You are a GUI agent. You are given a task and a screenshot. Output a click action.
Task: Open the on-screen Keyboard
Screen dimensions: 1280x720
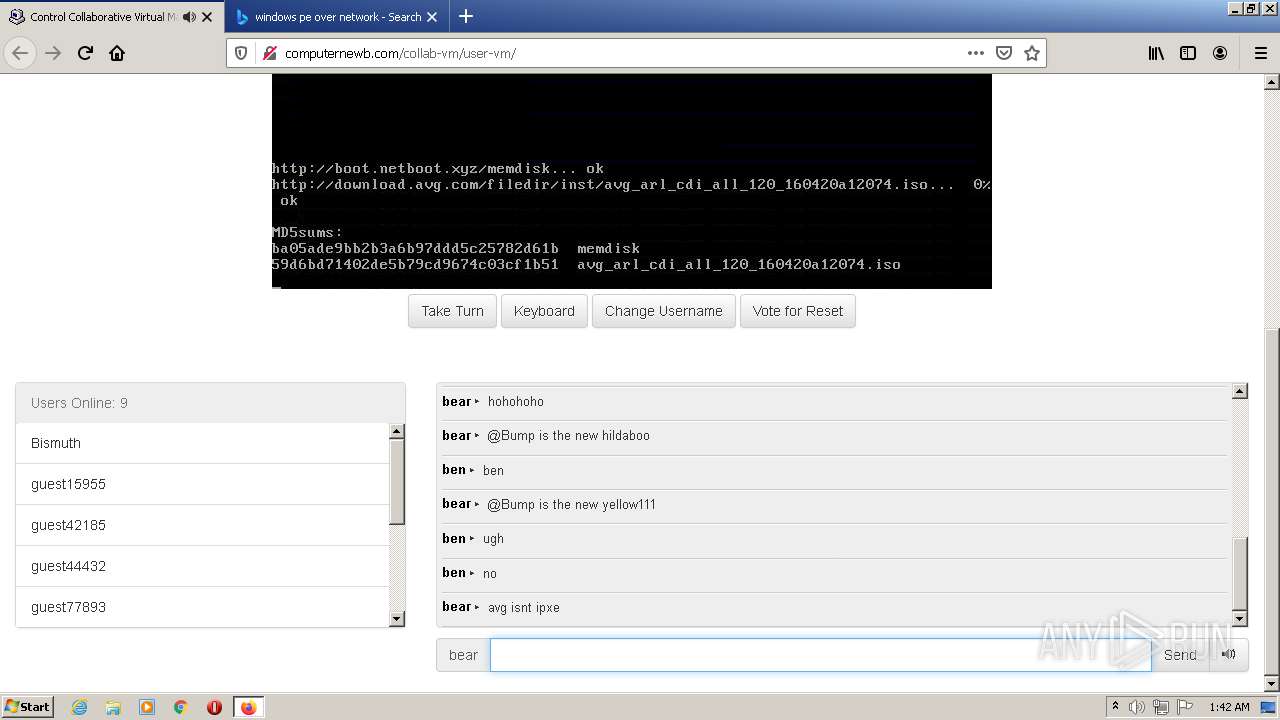point(544,311)
